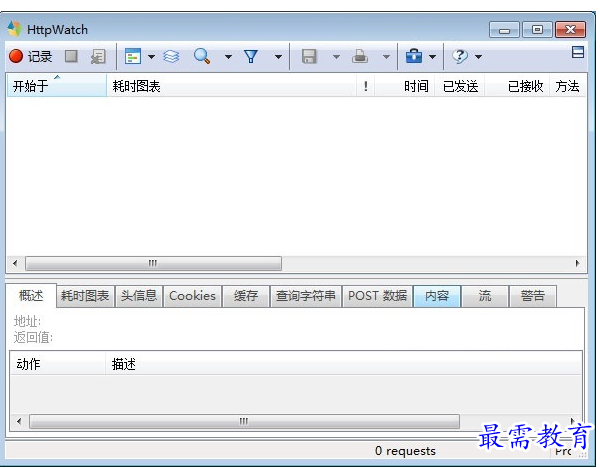Click the Help question mark icon
The width and height of the screenshot is (600, 468).
tap(460, 57)
